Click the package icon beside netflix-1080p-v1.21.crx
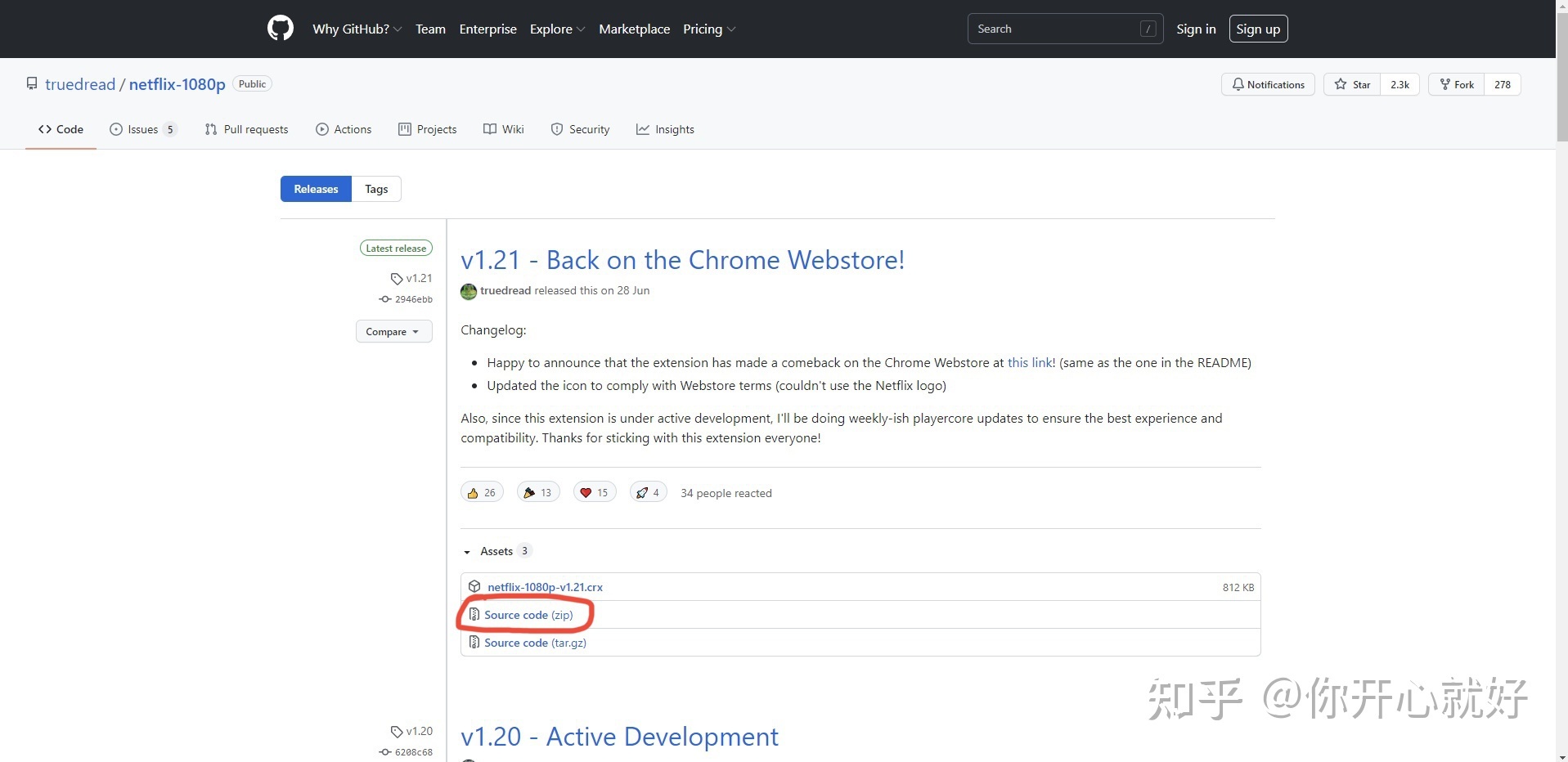This screenshot has height=762, width=1568. coord(474,586)
